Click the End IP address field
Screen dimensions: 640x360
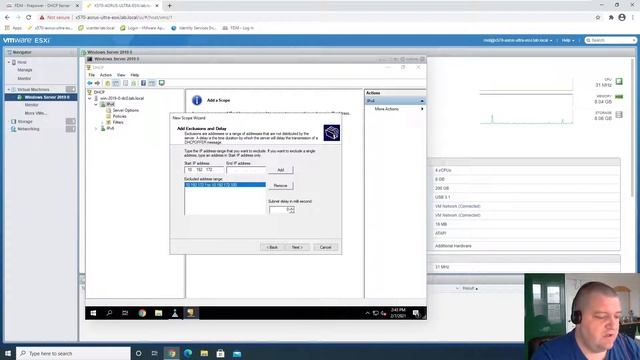[x=246, y=170]
